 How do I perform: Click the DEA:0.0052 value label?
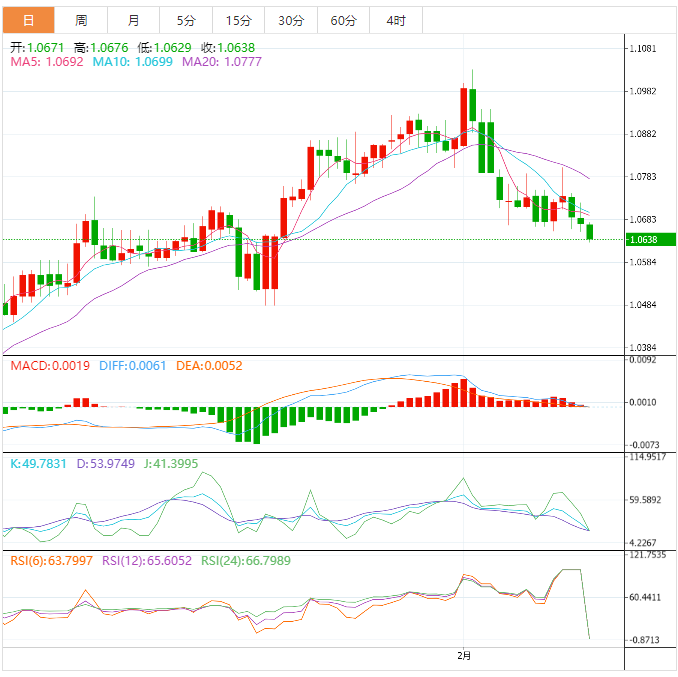click(x=209, y=366)
